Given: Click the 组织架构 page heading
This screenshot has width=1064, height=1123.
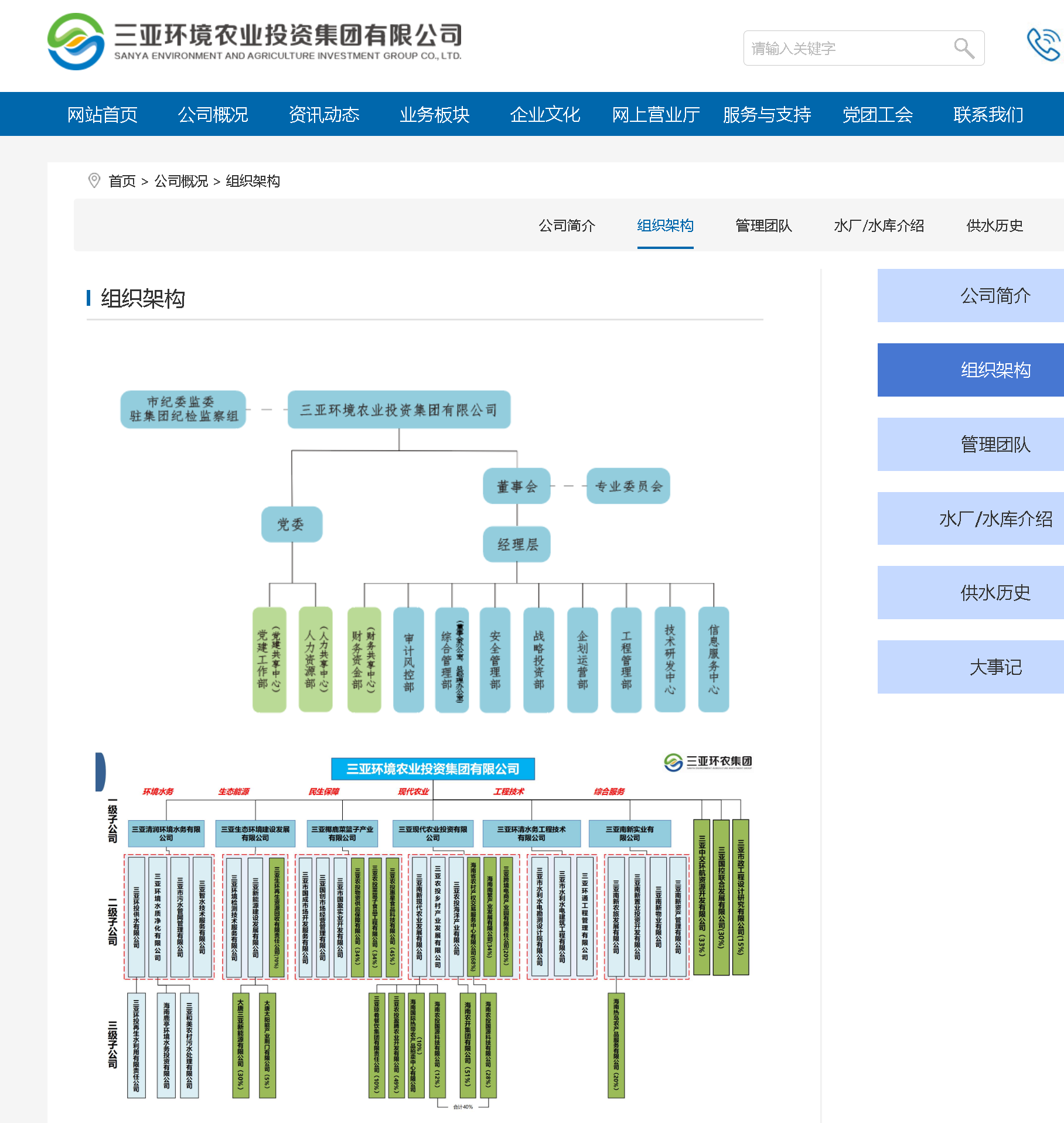Looking at the screenshot, I should pos(143,298).
